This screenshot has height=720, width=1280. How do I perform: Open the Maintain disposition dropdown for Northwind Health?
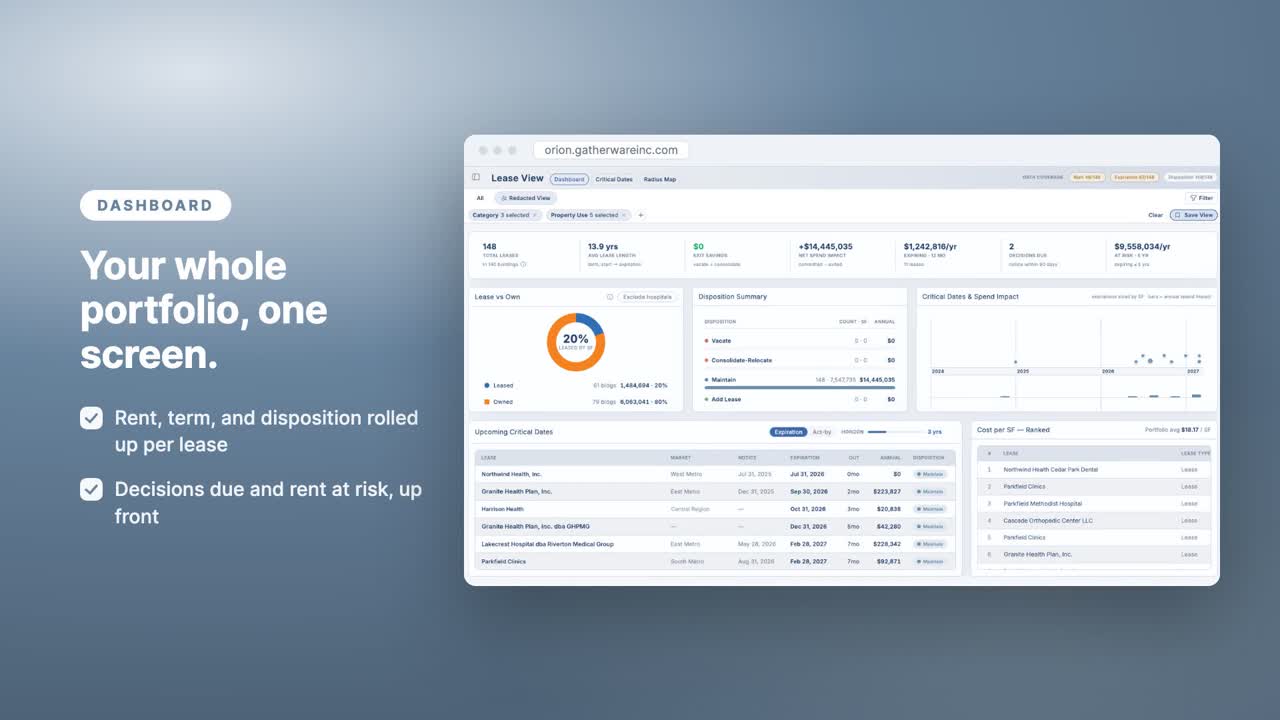930,474
